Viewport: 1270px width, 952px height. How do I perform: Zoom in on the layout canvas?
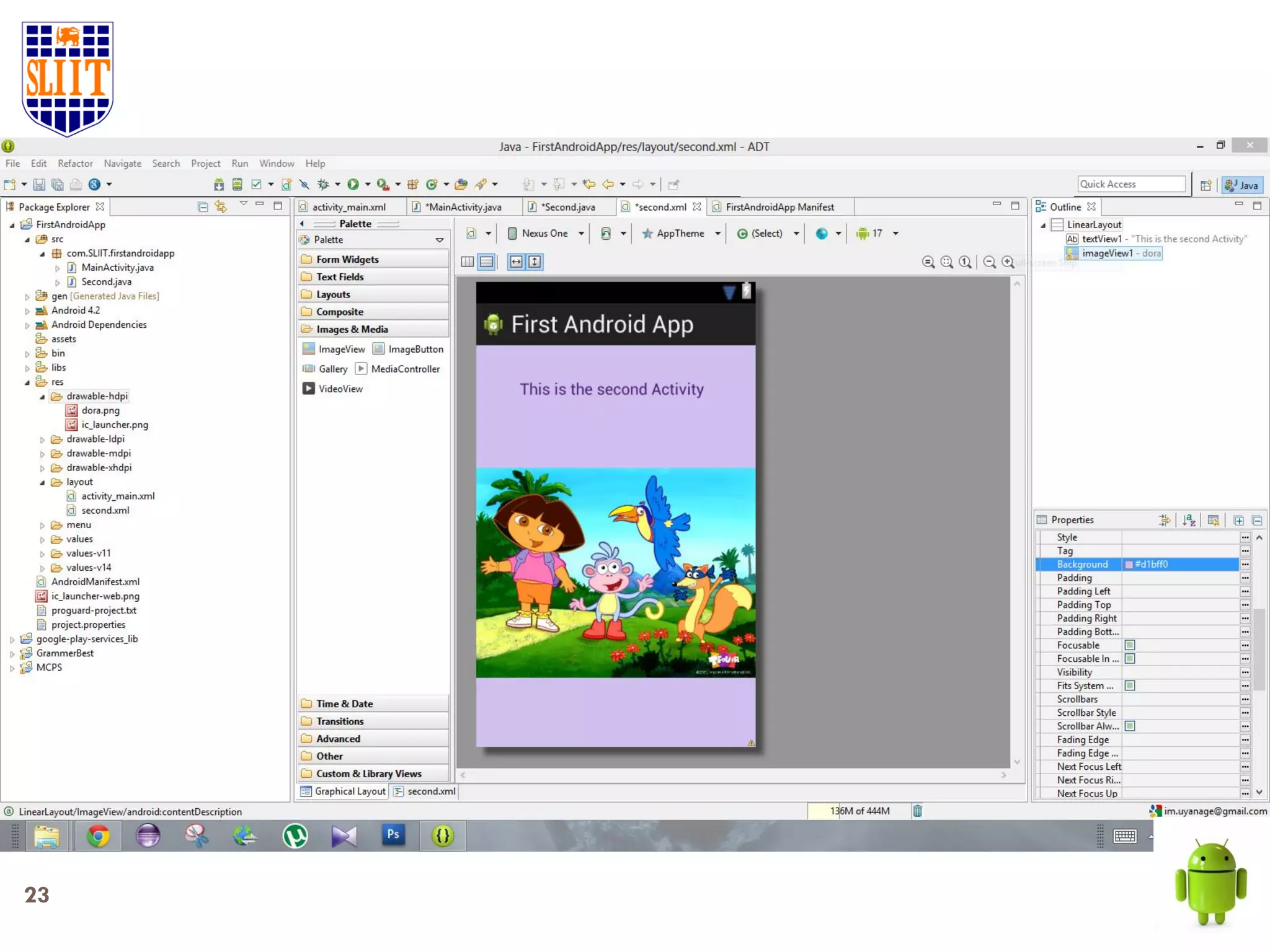click(x=1008, y=262)
